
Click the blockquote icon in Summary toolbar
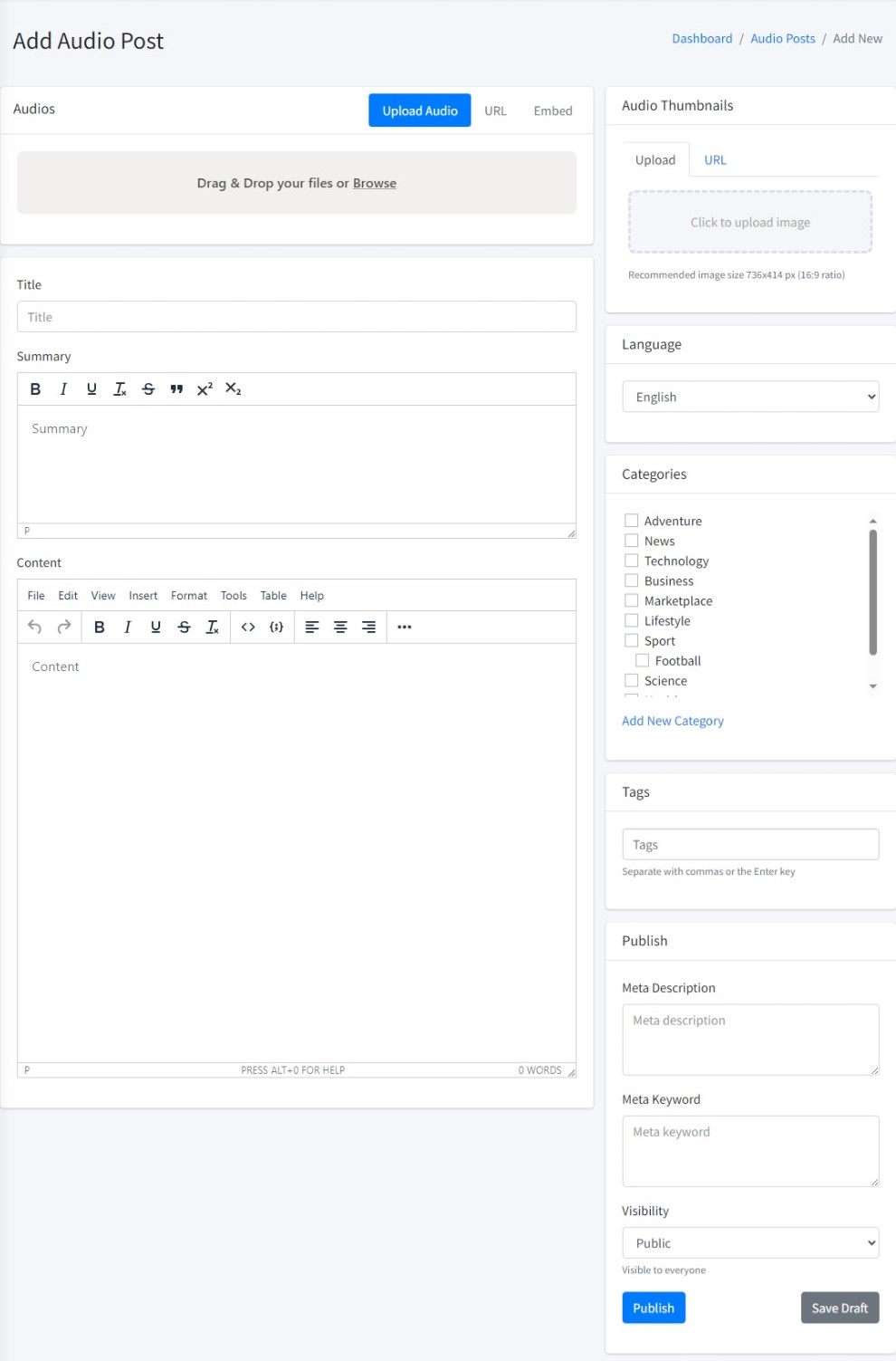pyautogui.click(x=176, y=389)
